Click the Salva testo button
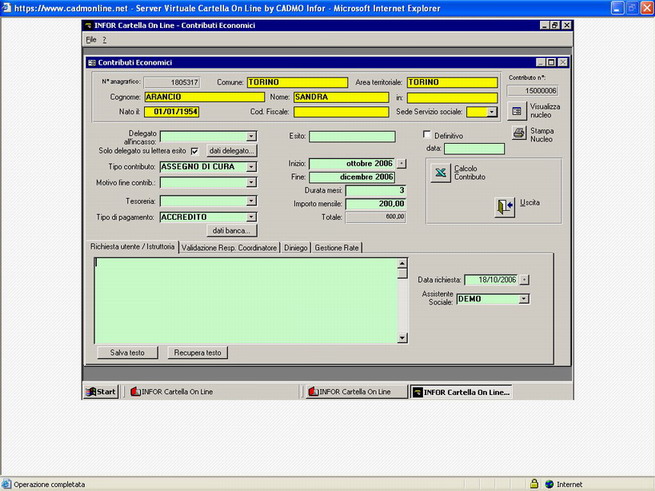This screenshot has height=491, width=655. point(127,353)
